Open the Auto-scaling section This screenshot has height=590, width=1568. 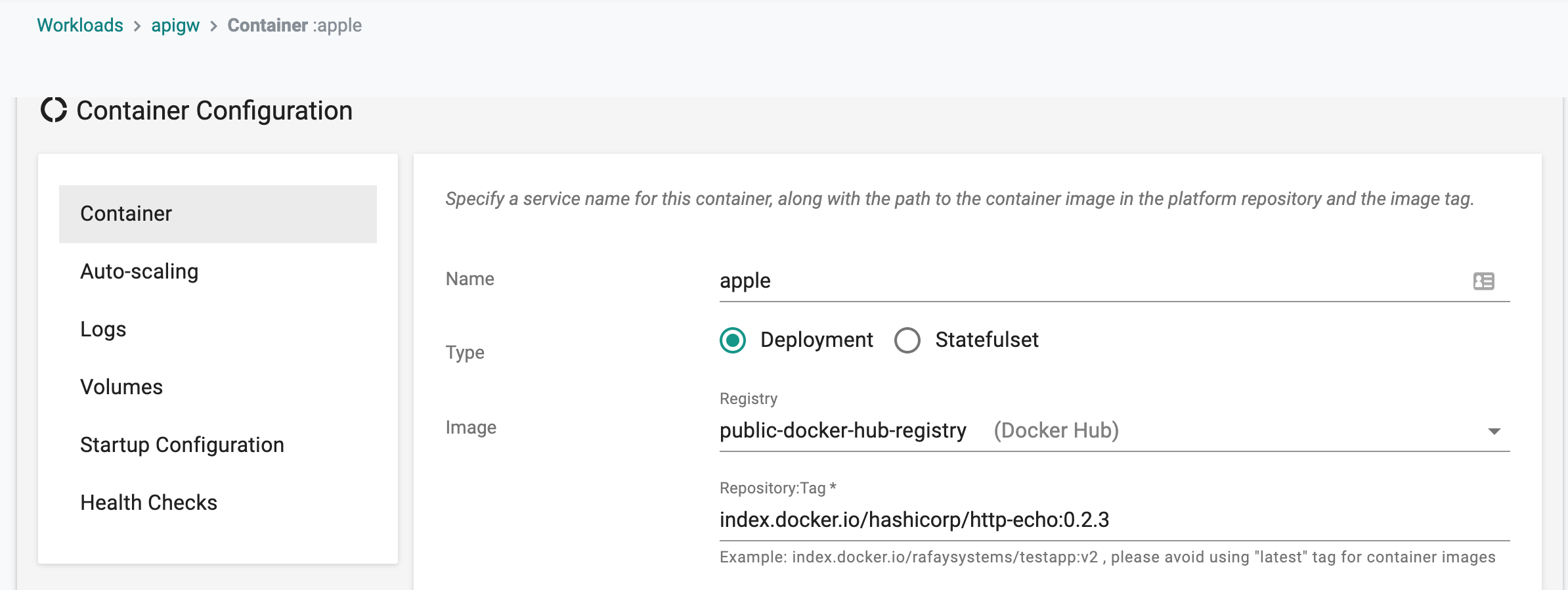point(218,272)
